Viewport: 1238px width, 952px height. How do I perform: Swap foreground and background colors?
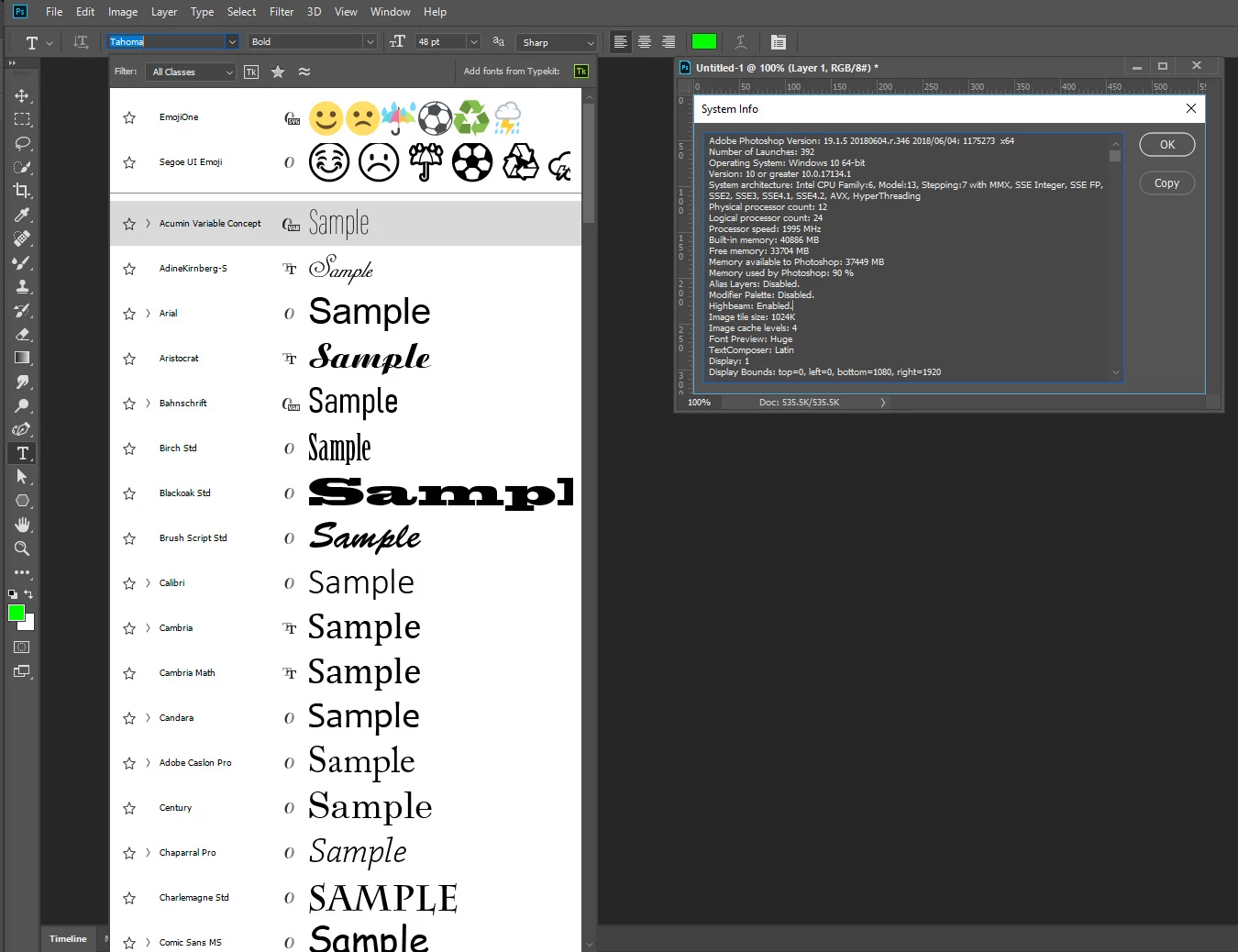tap(28, 594)
